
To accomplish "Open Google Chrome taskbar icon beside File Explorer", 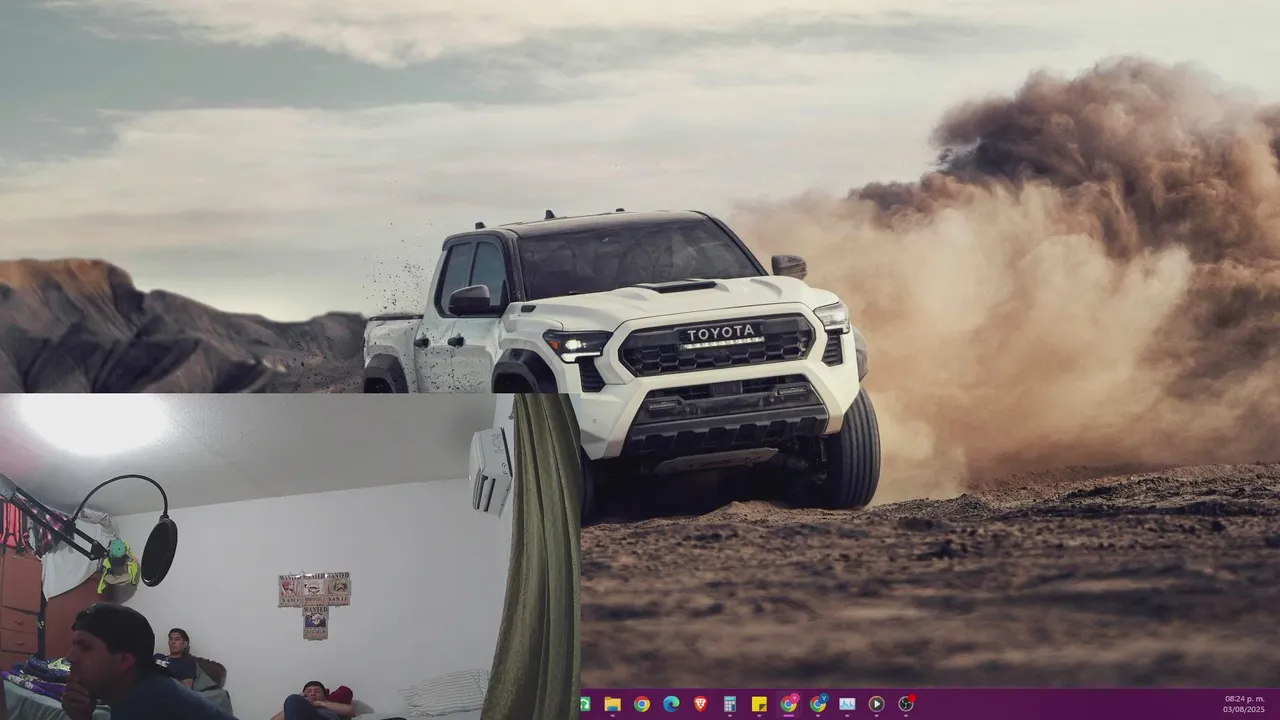I will (641, 704).
